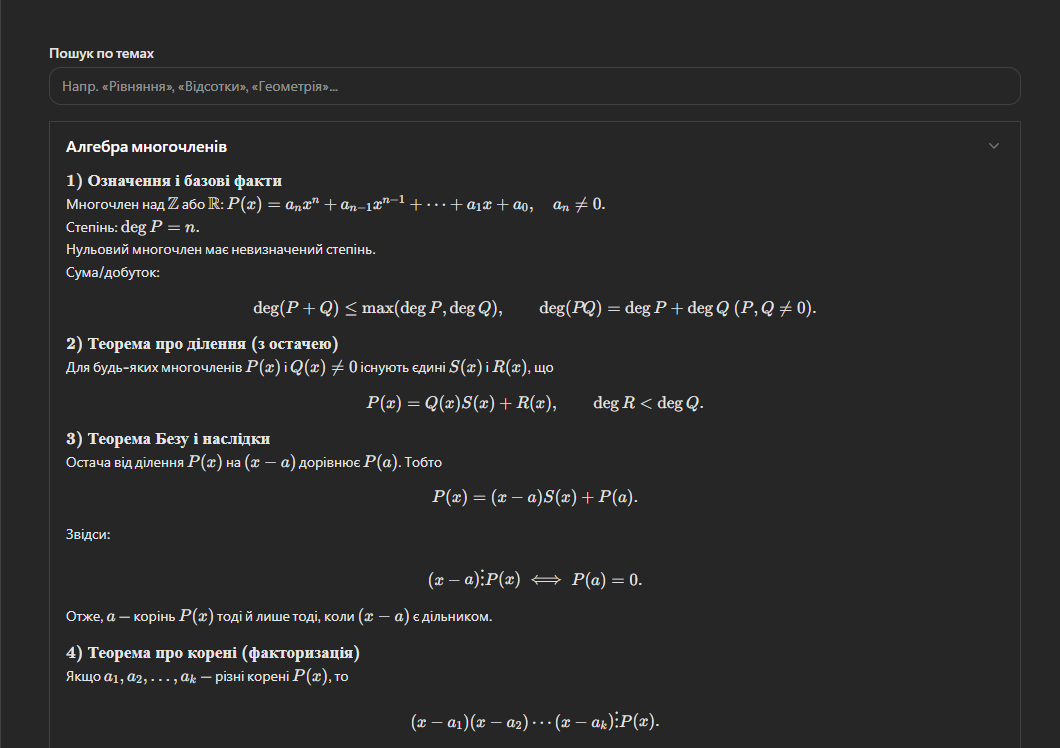This screenshot has height=748, width=1060.
Task: Click heading 4) Теорема про корені
Action: [x=213, y=653]
